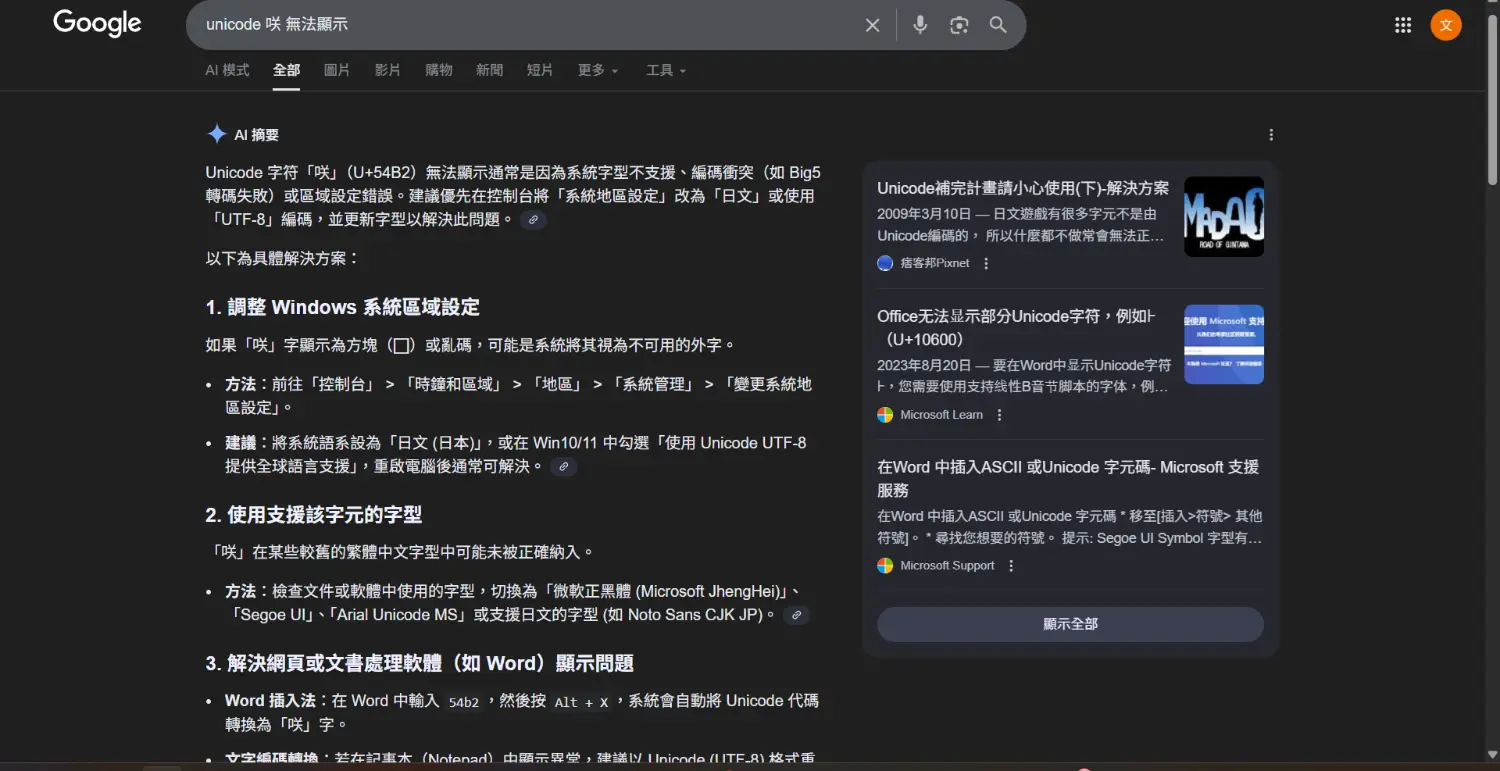Expand the 更多 dropdown
The width and height of the screenshot is (1500, 771).
(597, 70)
